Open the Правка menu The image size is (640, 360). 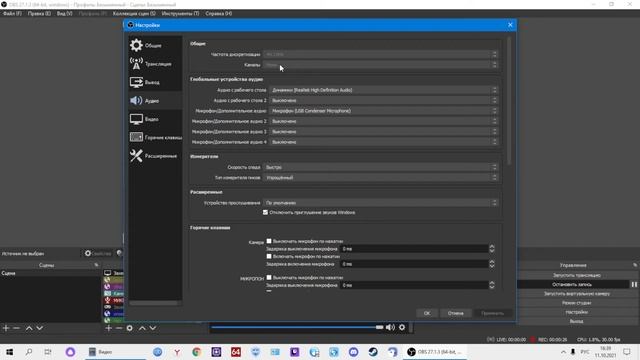click(39, 13)
